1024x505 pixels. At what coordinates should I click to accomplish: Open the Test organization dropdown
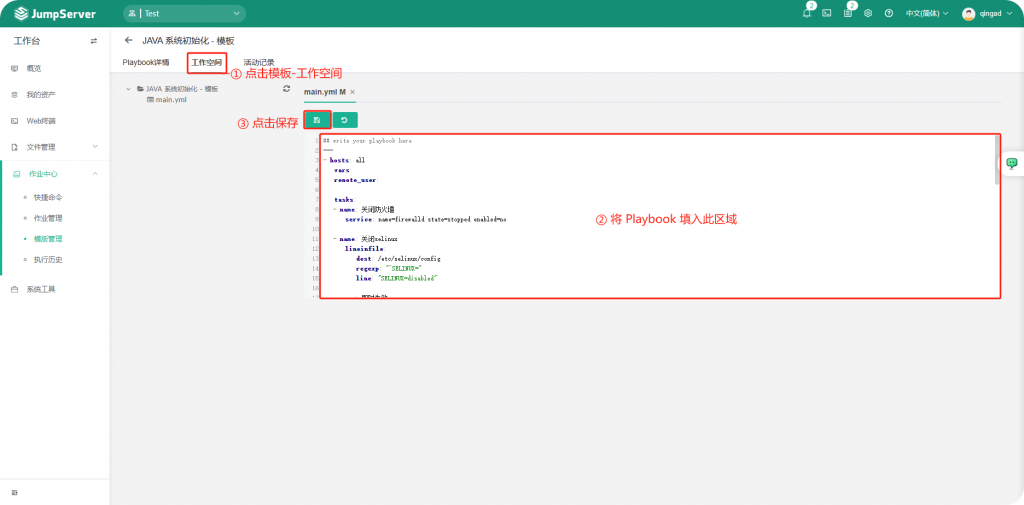click(x=184, y=14)
